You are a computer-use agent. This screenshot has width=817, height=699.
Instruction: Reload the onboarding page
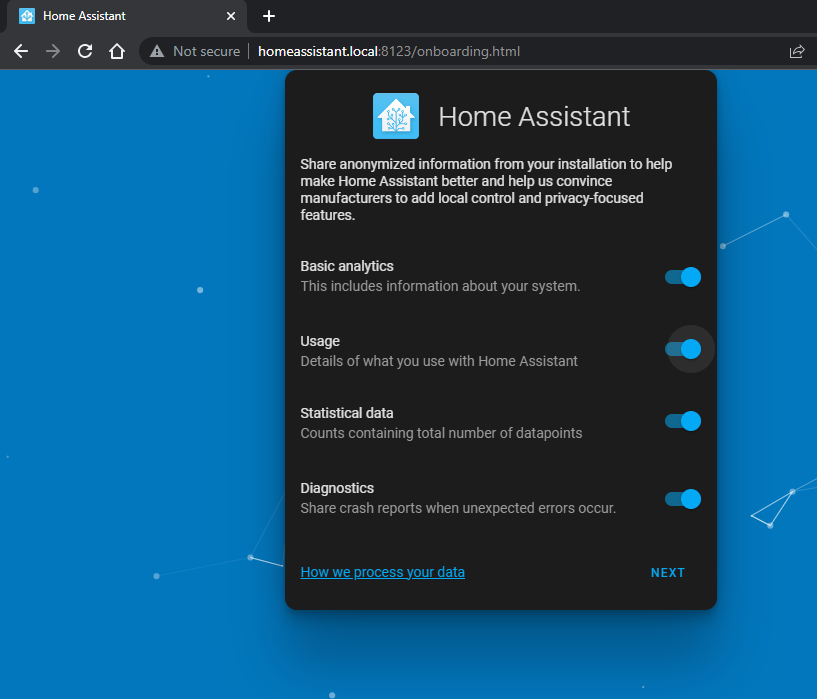[85, 51]
